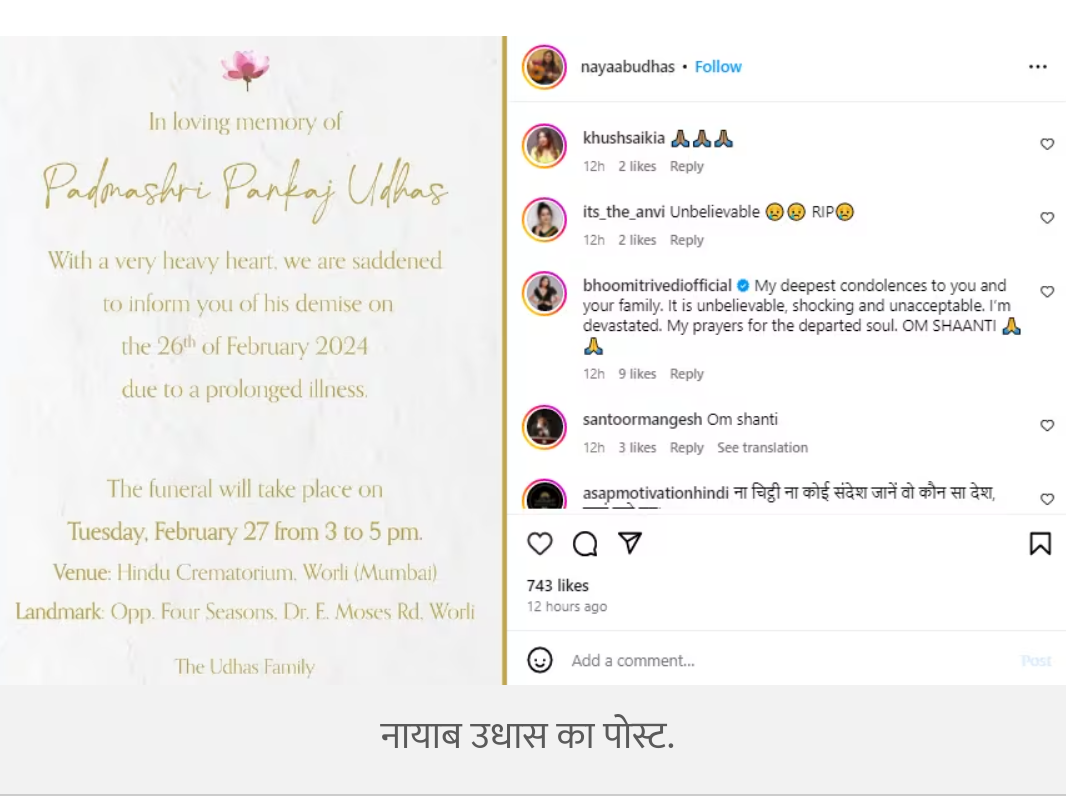
Task: Follow the nayaabudhas account
Action: click(718, 67)
